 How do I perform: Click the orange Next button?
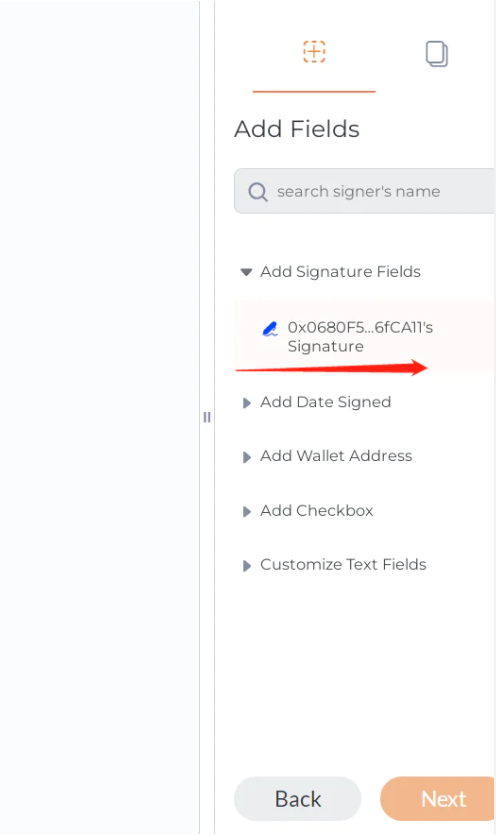point(437,799)
